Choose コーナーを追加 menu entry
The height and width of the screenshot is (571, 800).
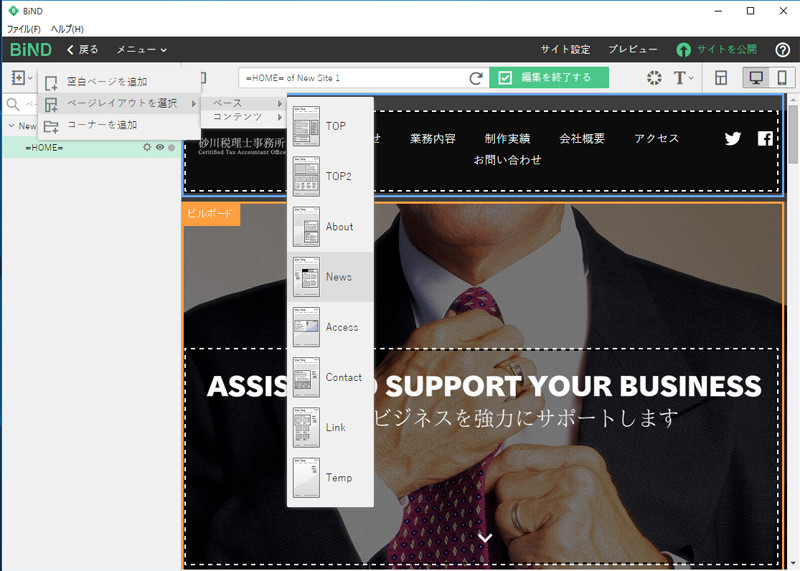(119, 125)
